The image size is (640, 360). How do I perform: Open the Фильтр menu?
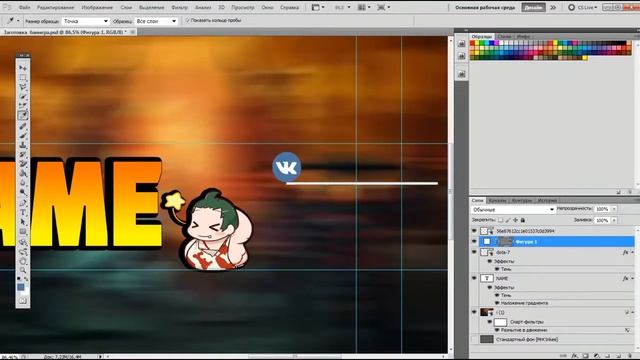[x=179, y=7]
